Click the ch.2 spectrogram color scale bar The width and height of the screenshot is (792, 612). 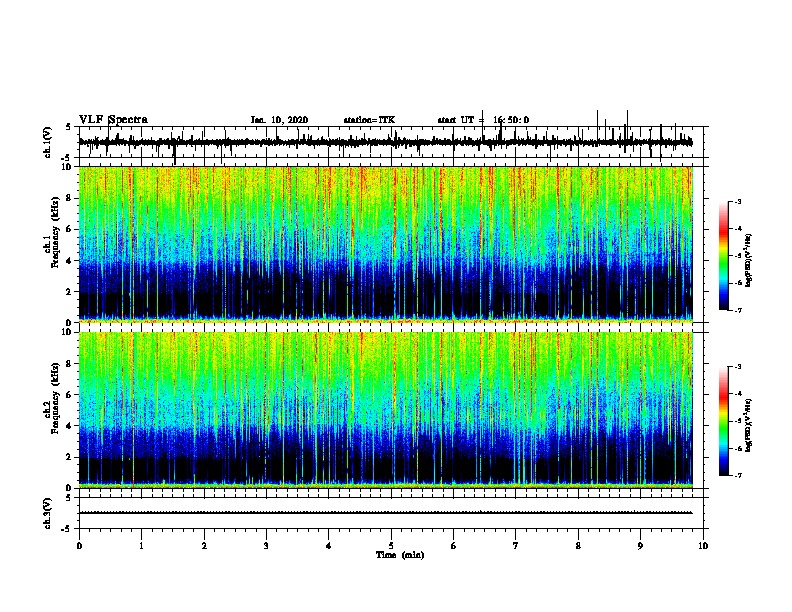coord(723,421)
